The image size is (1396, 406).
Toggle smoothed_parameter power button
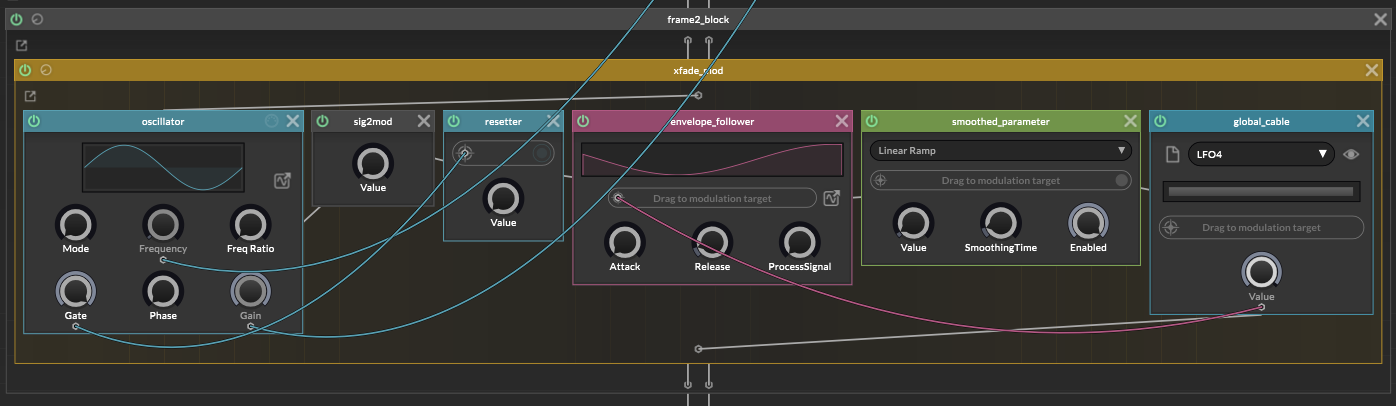pos(872,121)
